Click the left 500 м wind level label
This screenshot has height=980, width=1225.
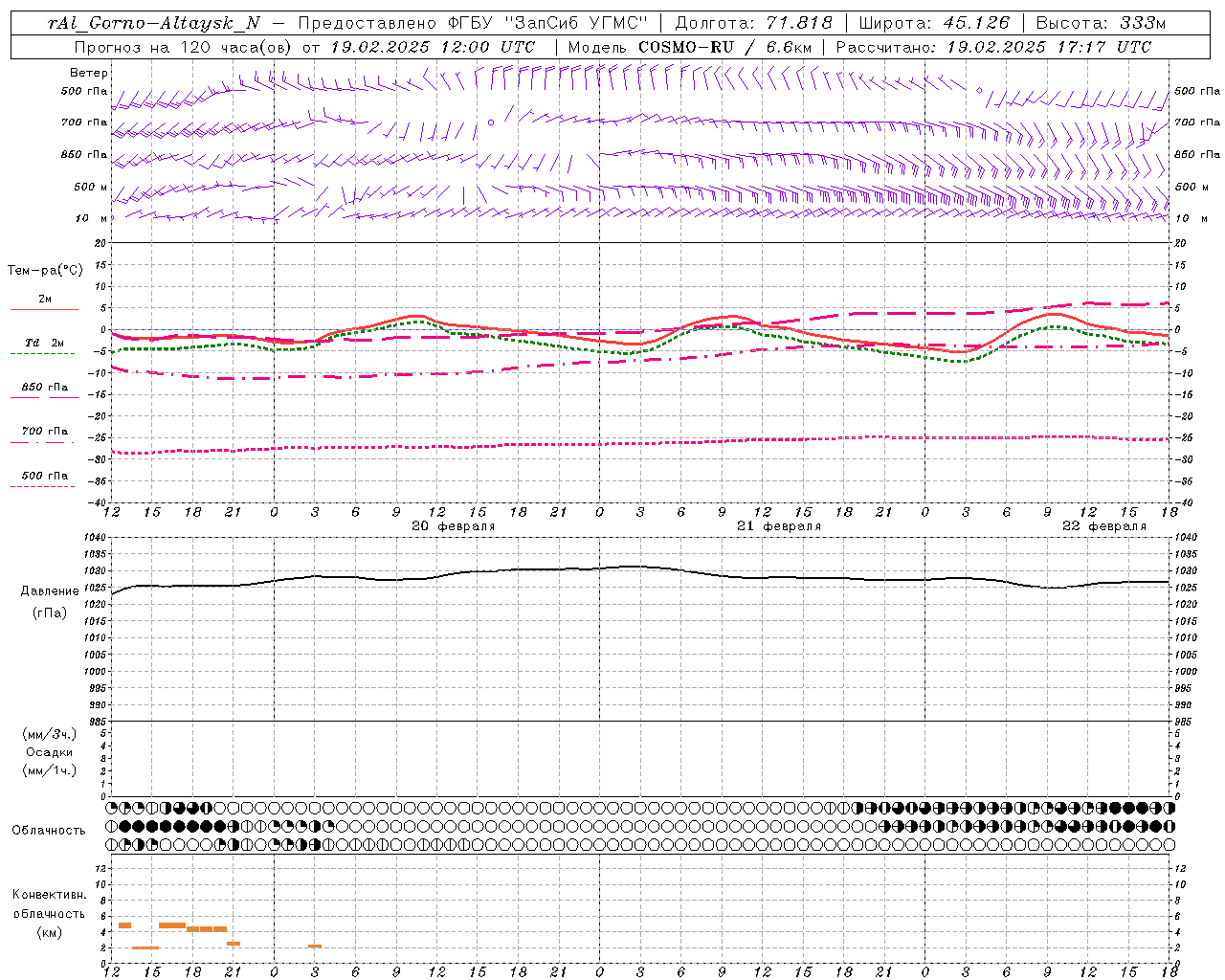tap(91, 187)
